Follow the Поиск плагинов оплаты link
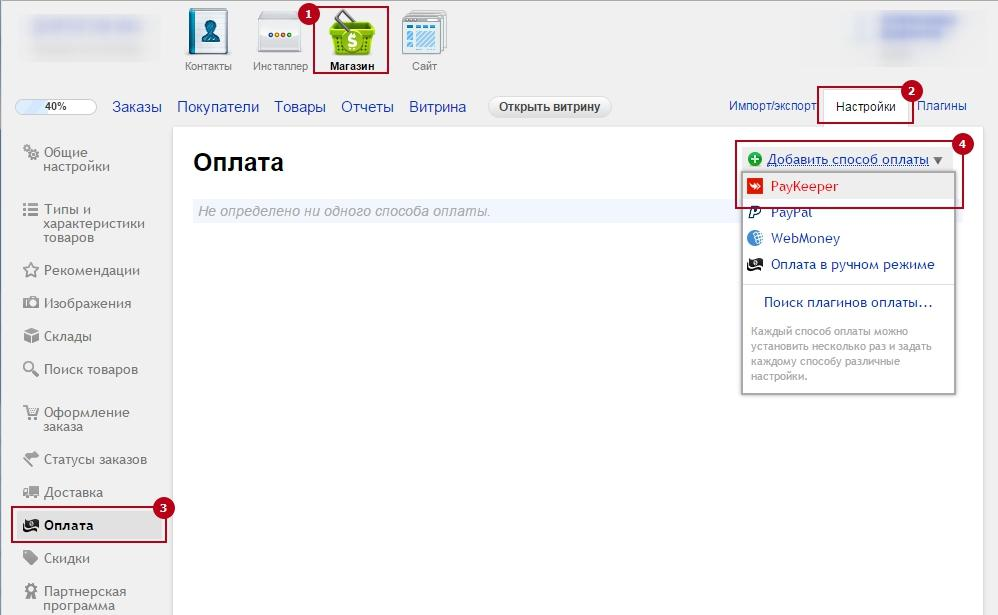The height and width of the screenshot is (615, 998). click(847, 302)
